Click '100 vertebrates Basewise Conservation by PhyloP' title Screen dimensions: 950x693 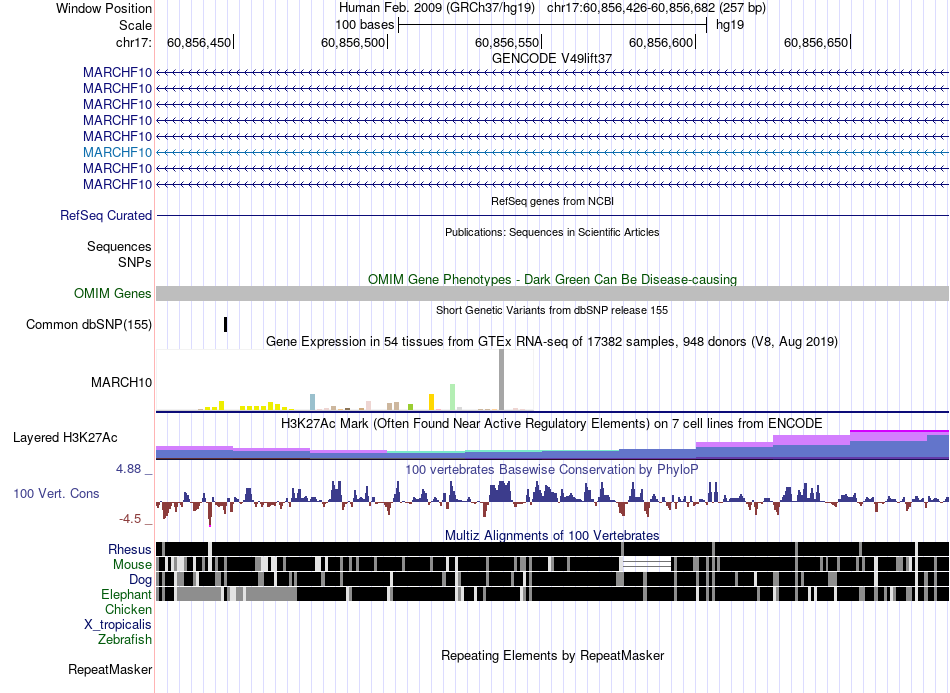(552, 469)
